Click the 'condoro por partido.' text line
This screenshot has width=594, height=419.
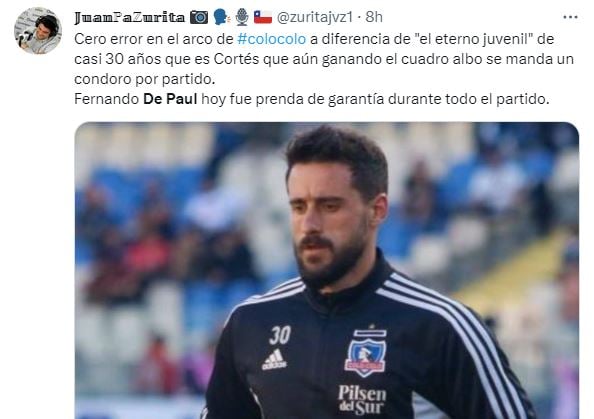pos(145,79)
